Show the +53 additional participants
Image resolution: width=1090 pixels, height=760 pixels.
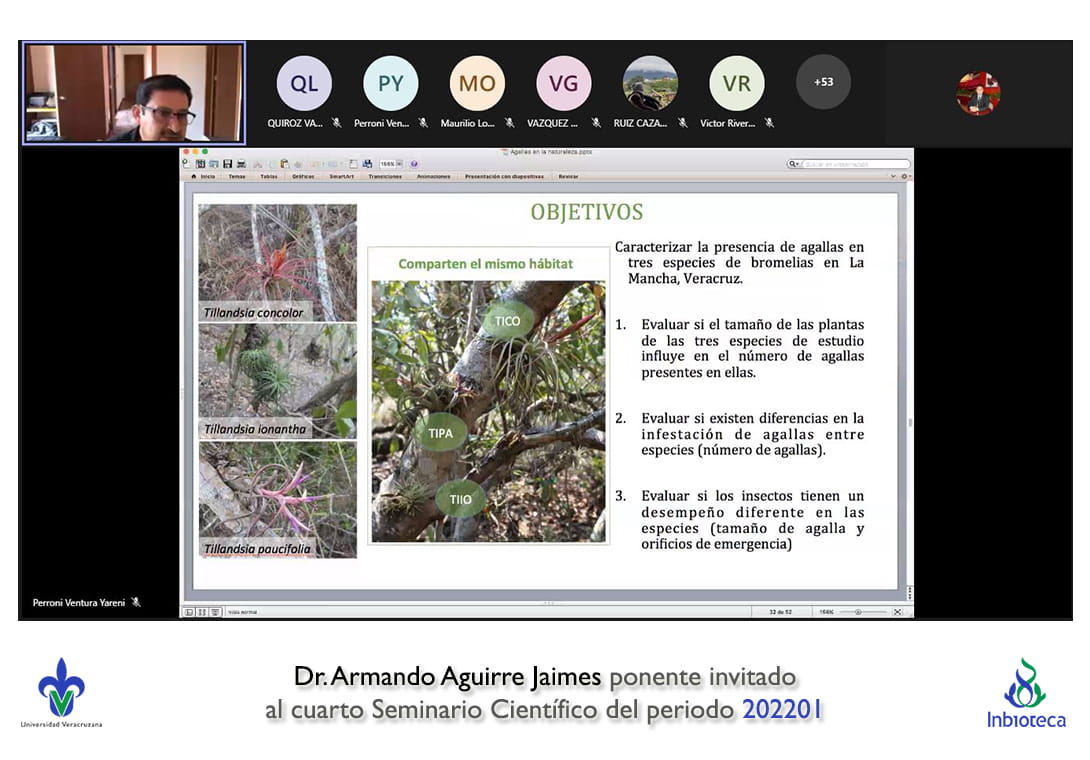[823, 82]
